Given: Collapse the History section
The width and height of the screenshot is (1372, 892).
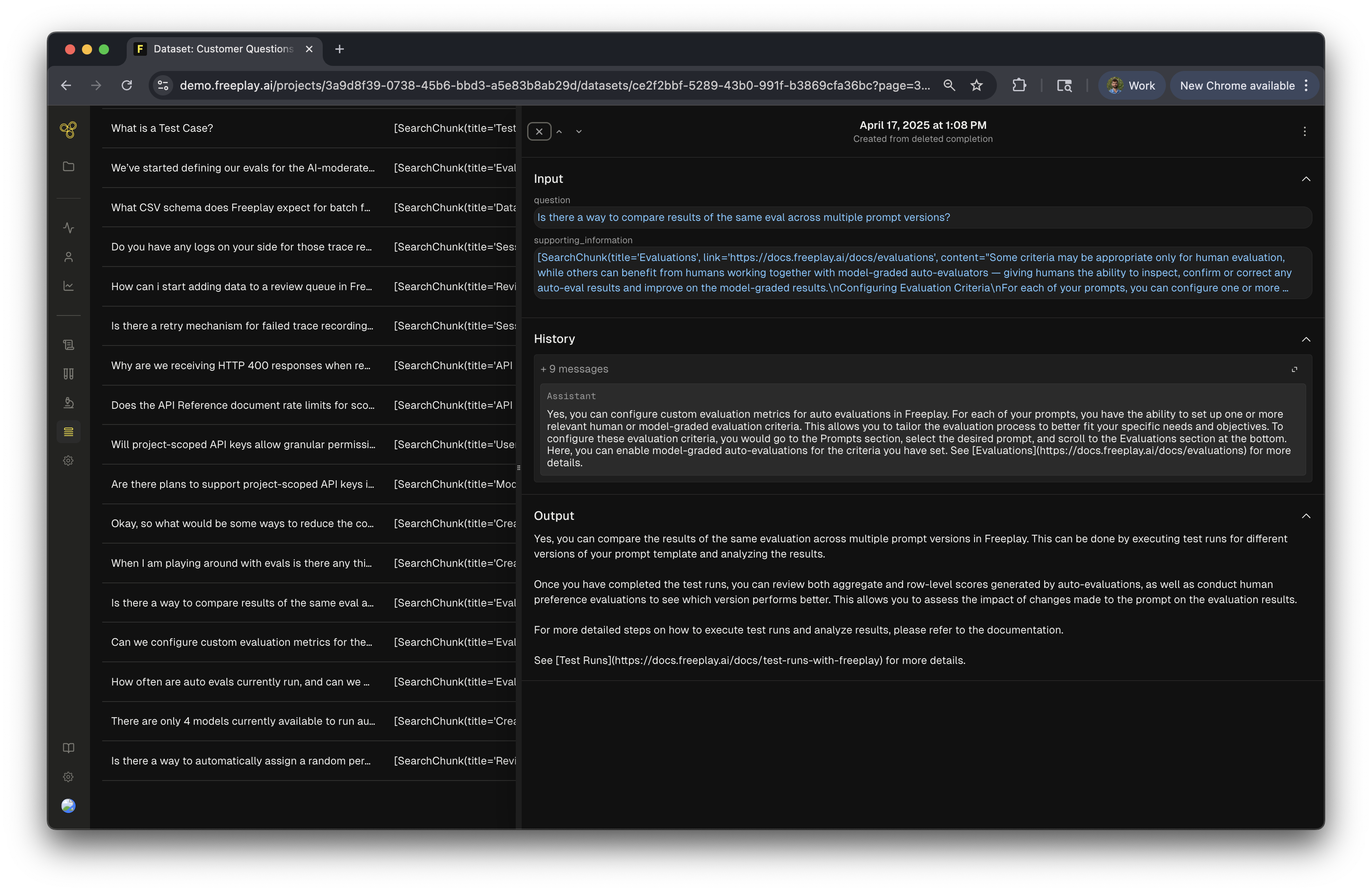Looking at the screenshot, I should pyautogui.click(x=1306, y=340).
